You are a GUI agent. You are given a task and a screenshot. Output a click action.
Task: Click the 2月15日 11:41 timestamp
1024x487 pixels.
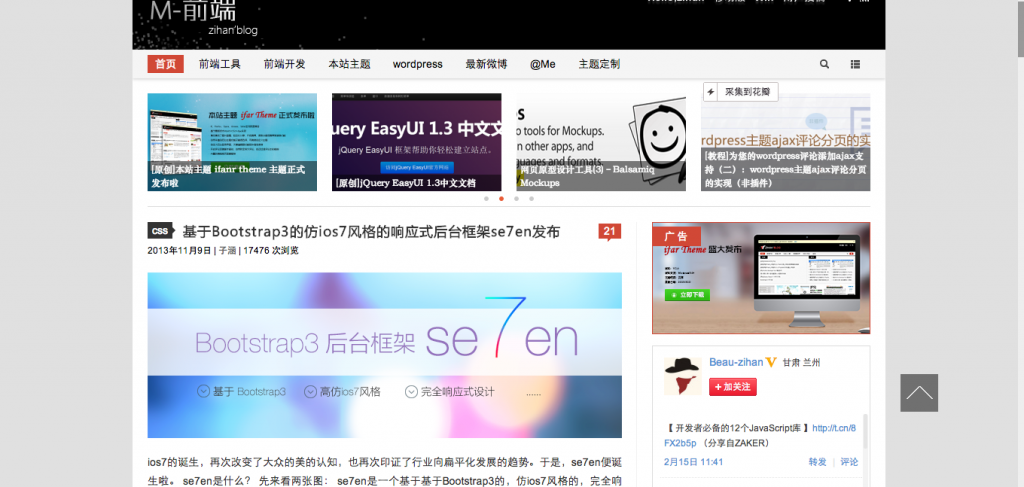pyautogui.click(x=694, y=462)
